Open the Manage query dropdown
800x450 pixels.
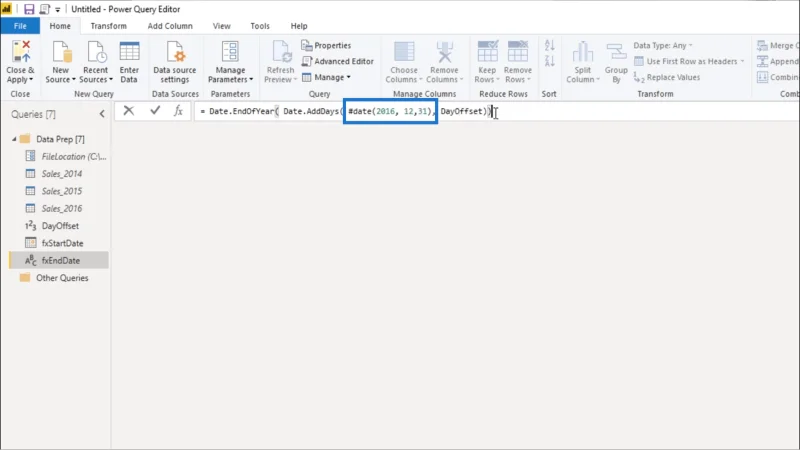327,77
